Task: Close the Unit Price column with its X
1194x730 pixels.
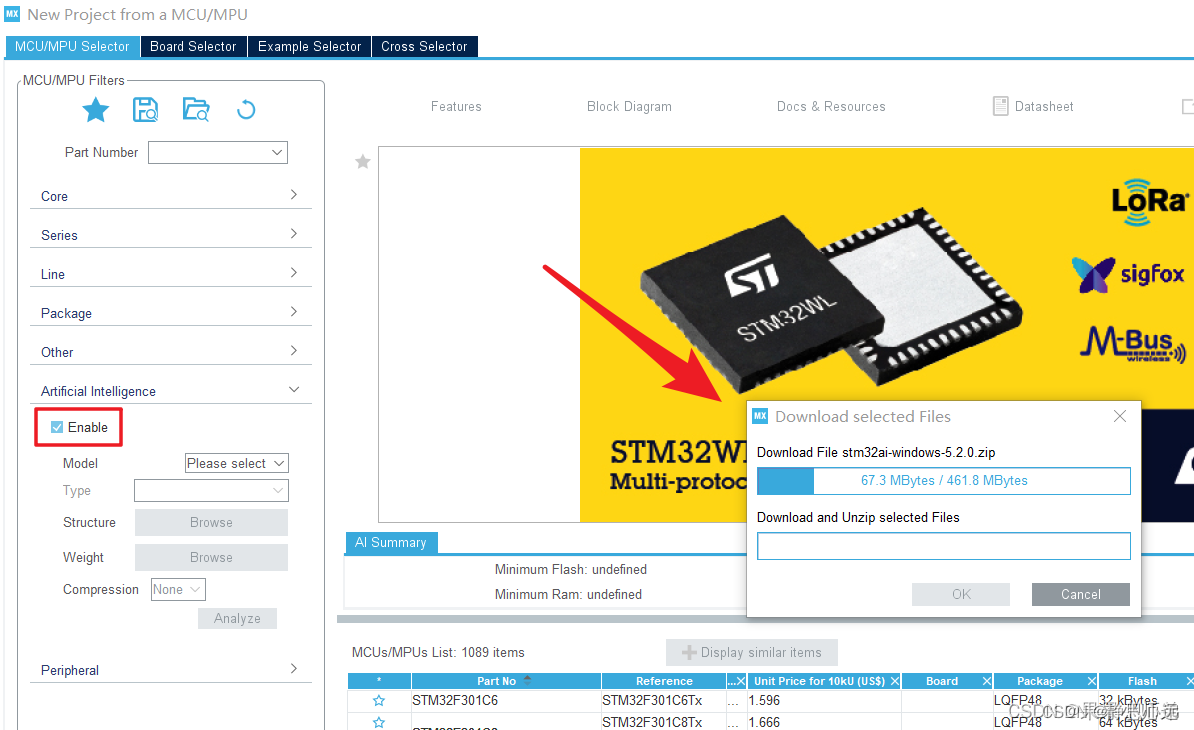Action: coord(895,681)
